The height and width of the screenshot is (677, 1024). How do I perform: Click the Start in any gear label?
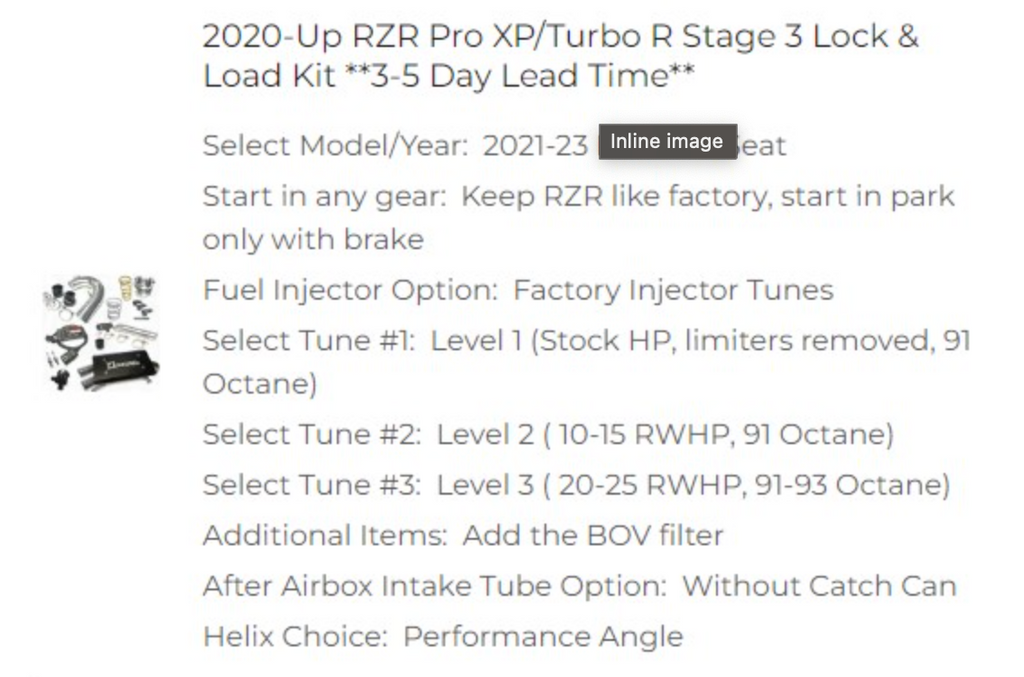(x=325, y=197)
